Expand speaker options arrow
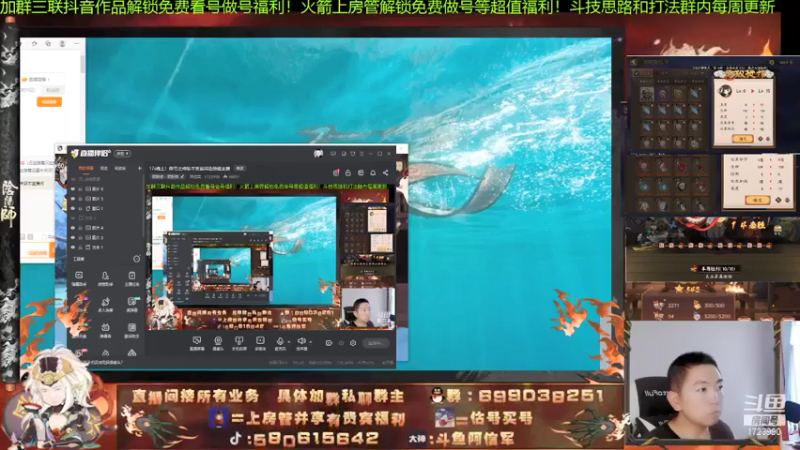 (311, 342)
